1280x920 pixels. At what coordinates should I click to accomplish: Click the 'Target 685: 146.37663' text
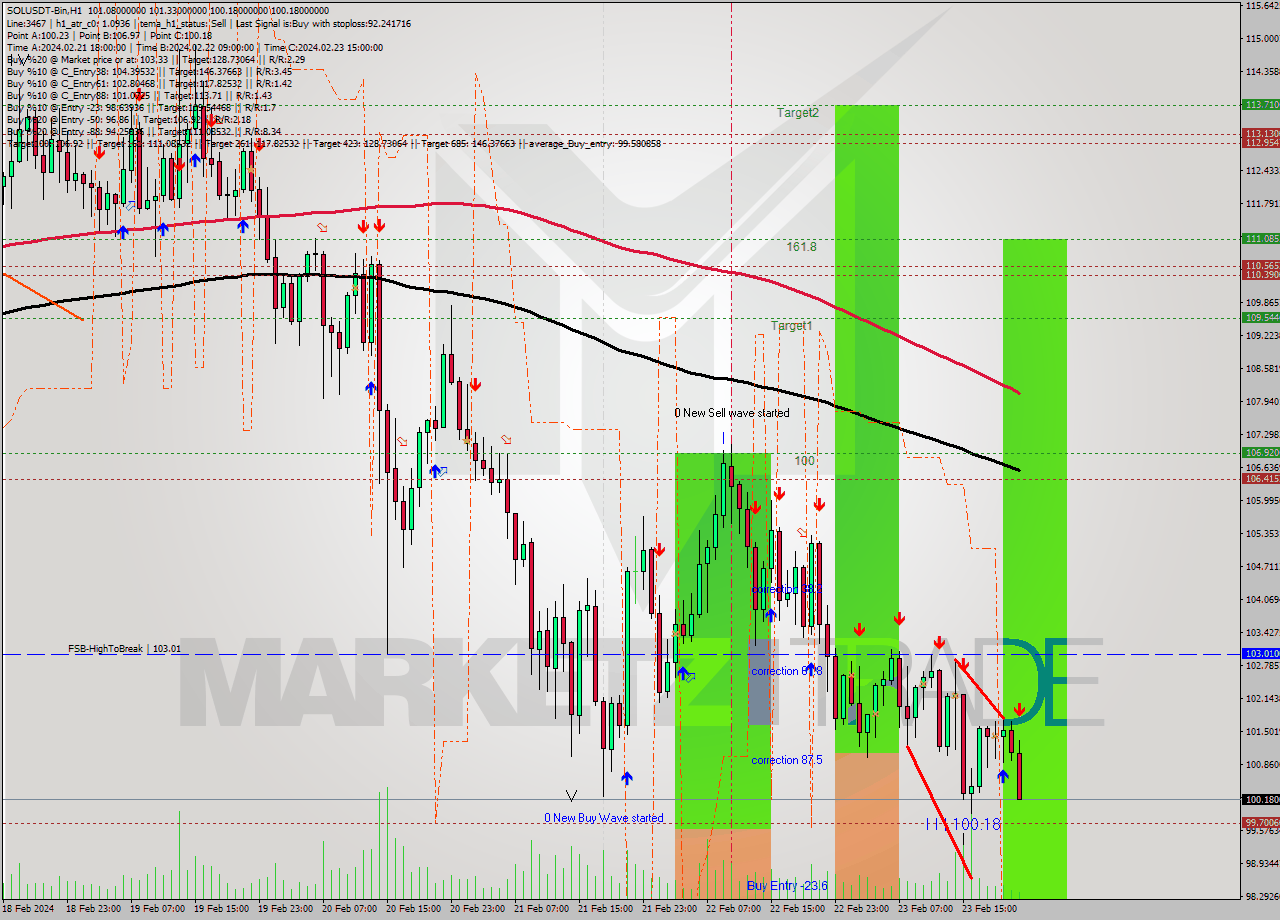coord(468,143)
